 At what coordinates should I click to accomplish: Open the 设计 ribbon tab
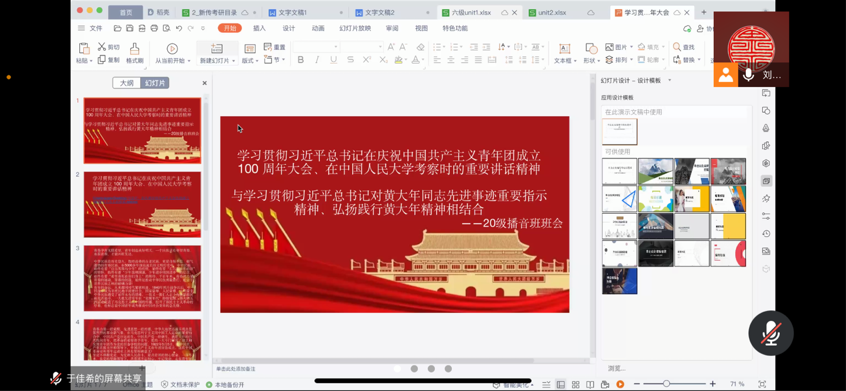(x=289, y=28)
